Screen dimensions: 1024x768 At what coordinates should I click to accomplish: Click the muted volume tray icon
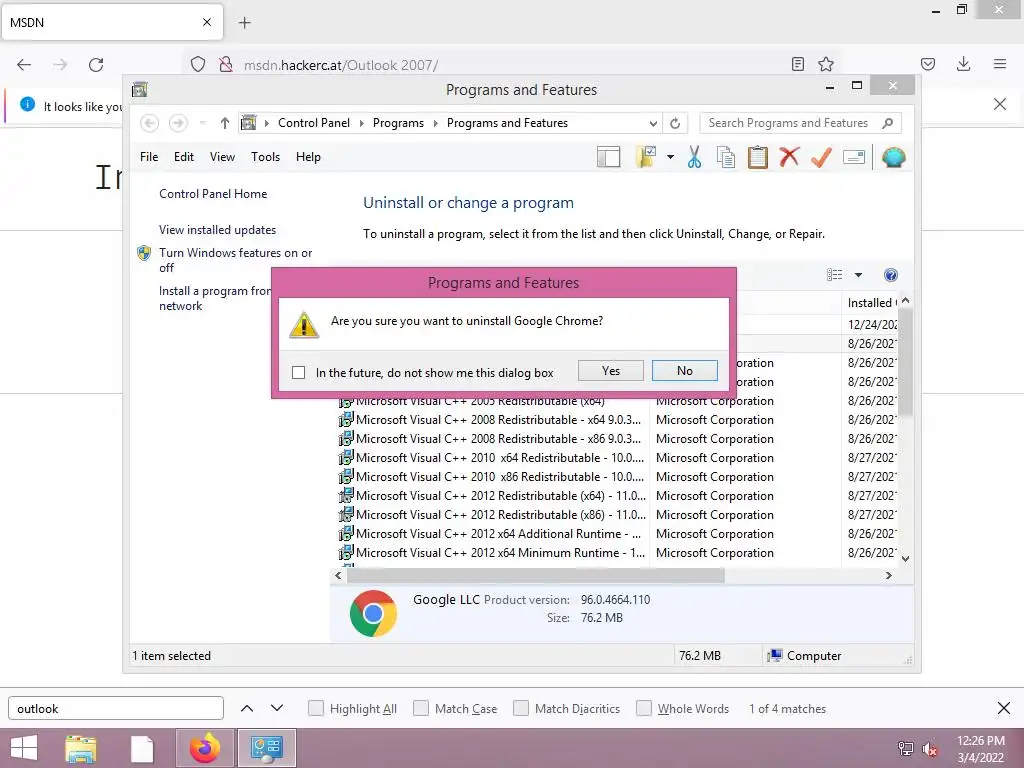click(x=929, y=749)
